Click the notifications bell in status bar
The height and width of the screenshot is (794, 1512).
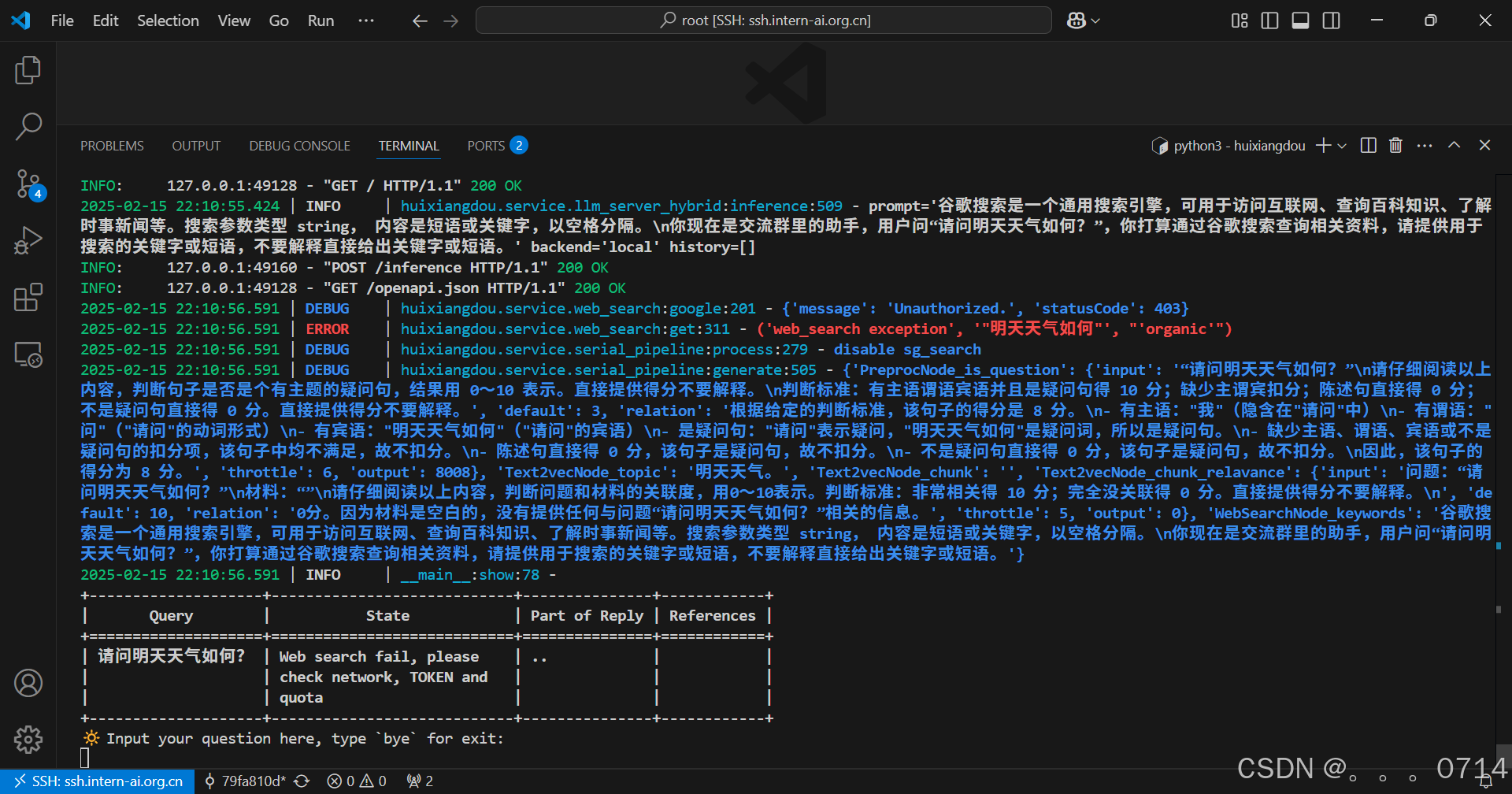[1486, 782]
